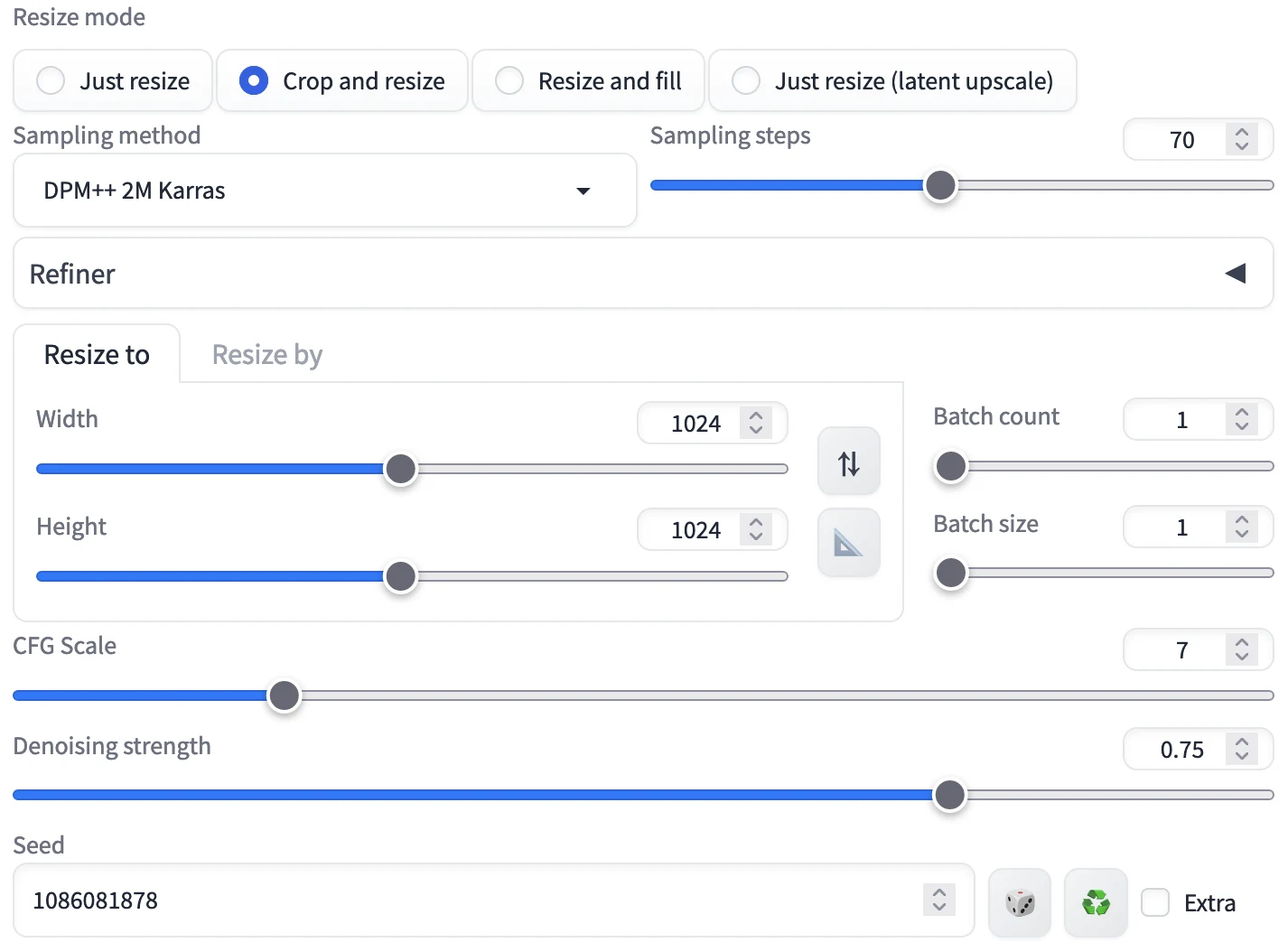
Task: Click the Batch size stepper arrows
Action: pyautogui.click(x=1242, y=527)
